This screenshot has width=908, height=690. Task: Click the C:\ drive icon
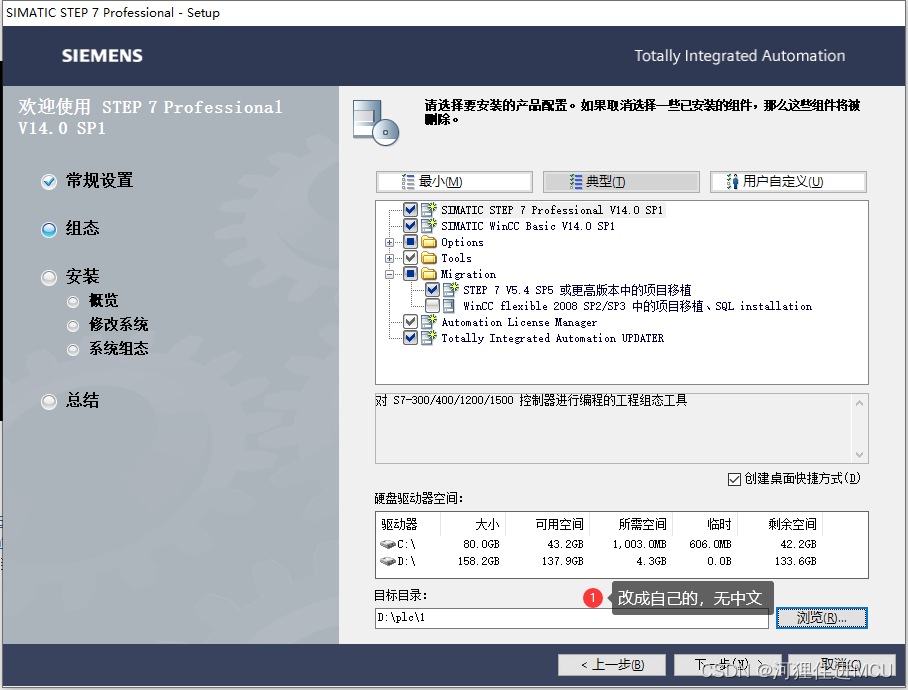click(x=387, y=545)
